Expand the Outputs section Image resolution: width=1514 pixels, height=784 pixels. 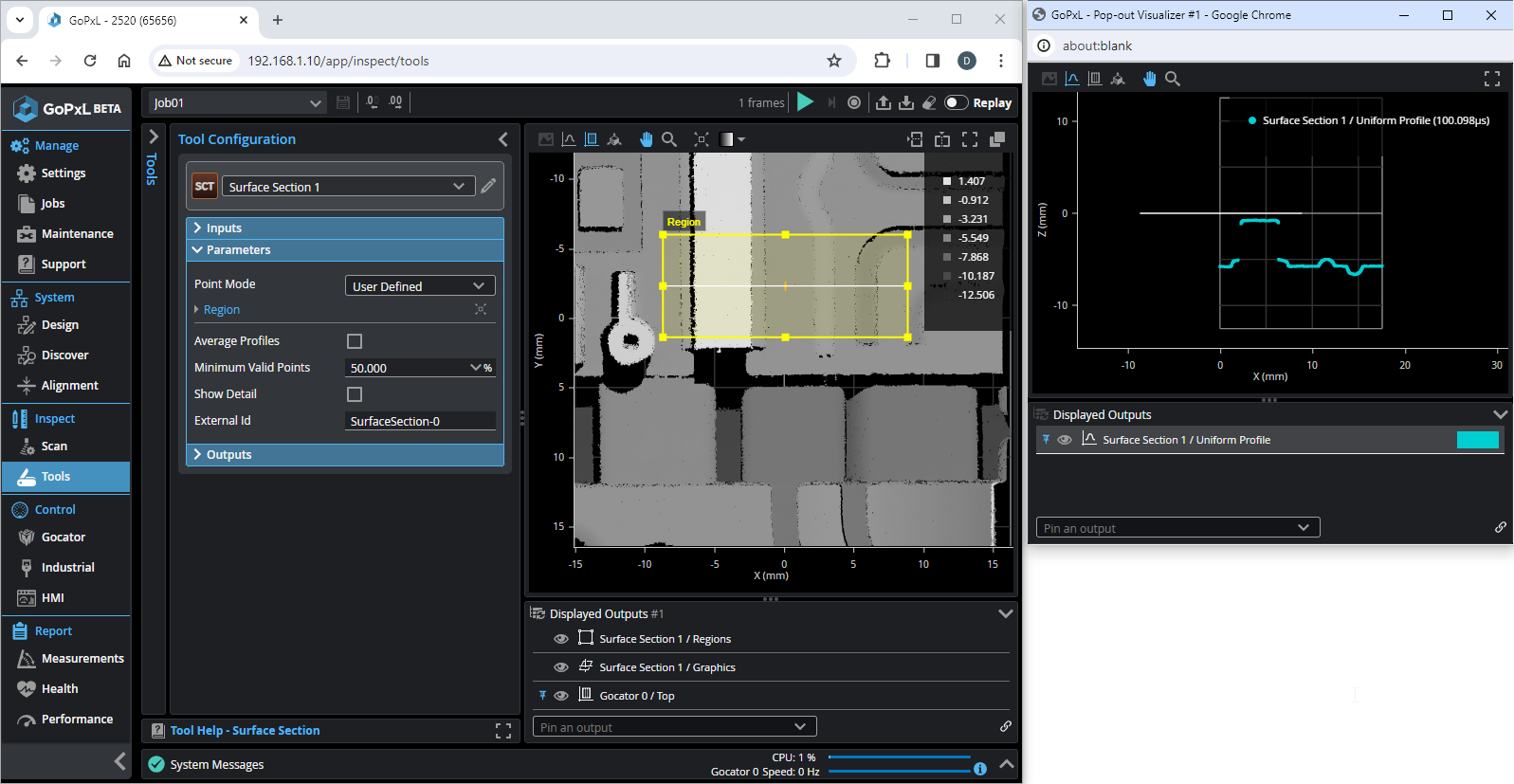click(228, 455)
